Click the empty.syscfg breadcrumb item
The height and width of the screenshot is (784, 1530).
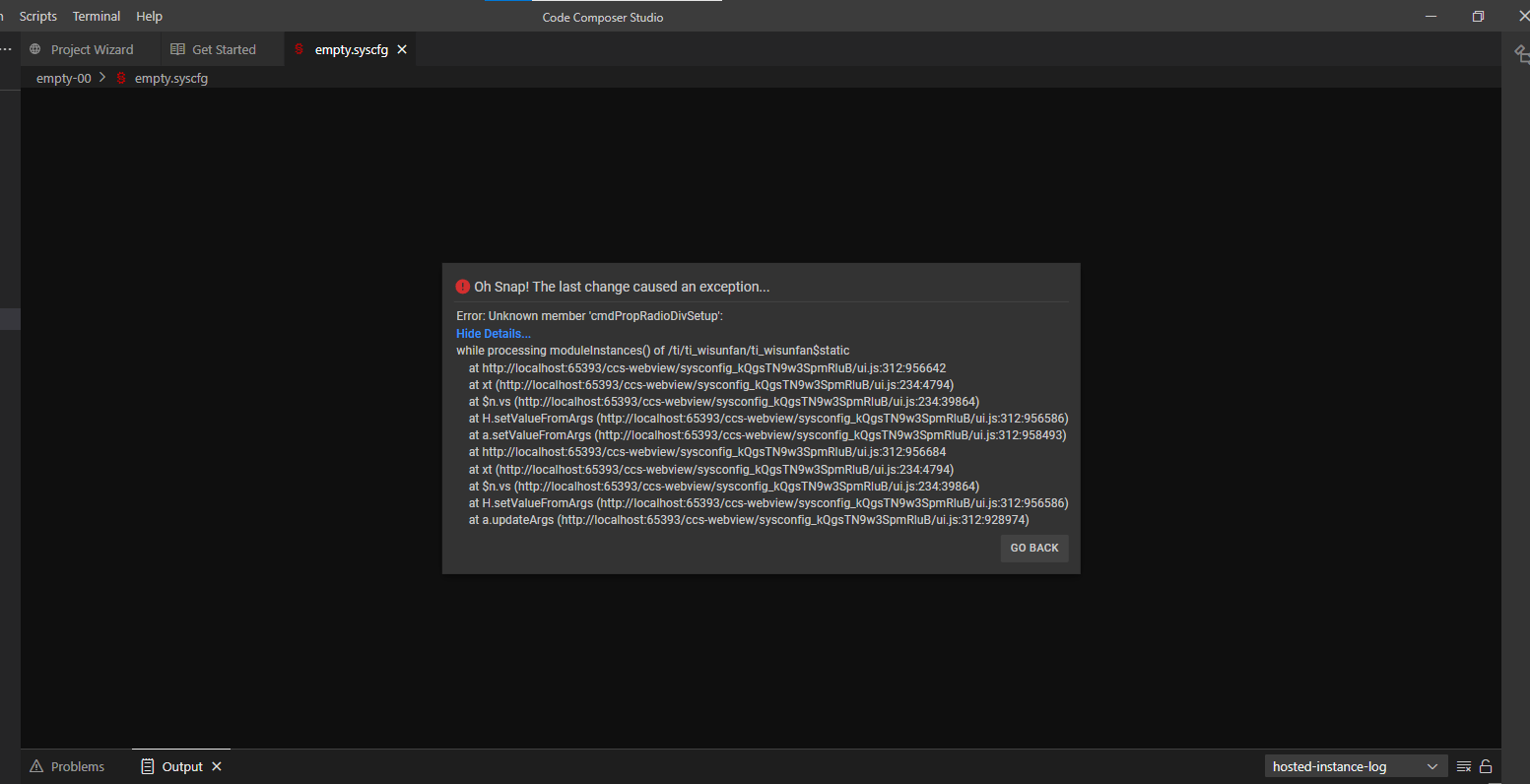click(x=171, y=78)
